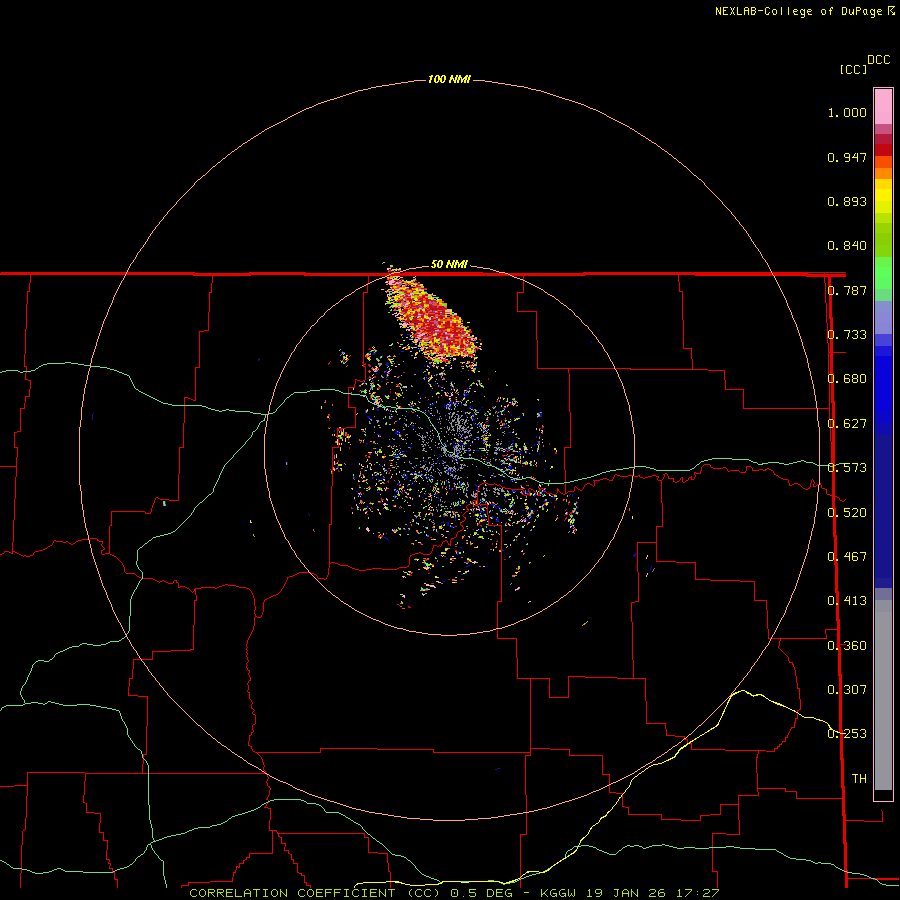Click the [CC] units label
The width and height of the screenshot is (900, 900).
853,69
